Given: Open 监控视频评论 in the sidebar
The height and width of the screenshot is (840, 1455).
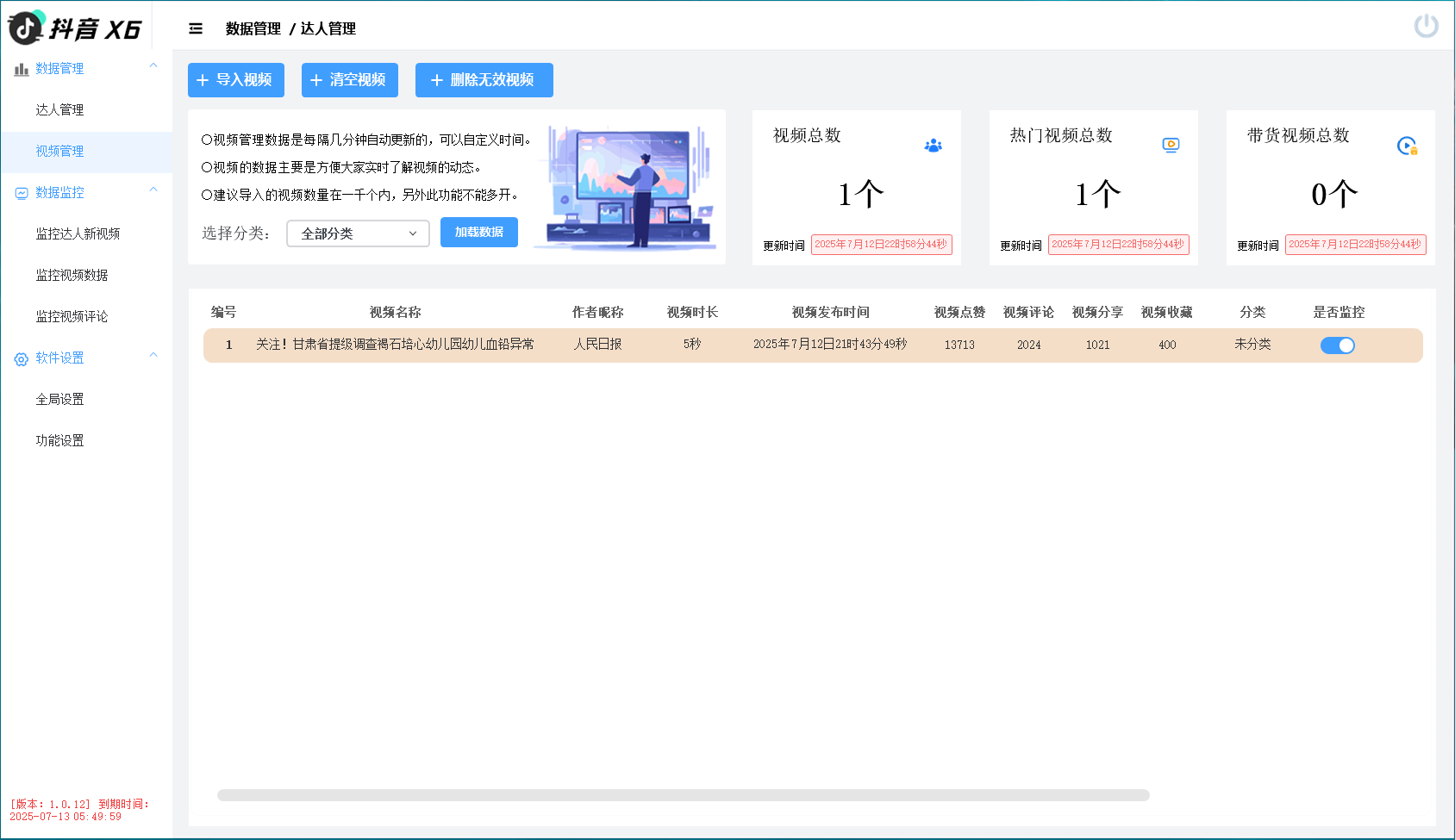Looking at the screenshot, I should pyautogui.click(x=86, y=317).
